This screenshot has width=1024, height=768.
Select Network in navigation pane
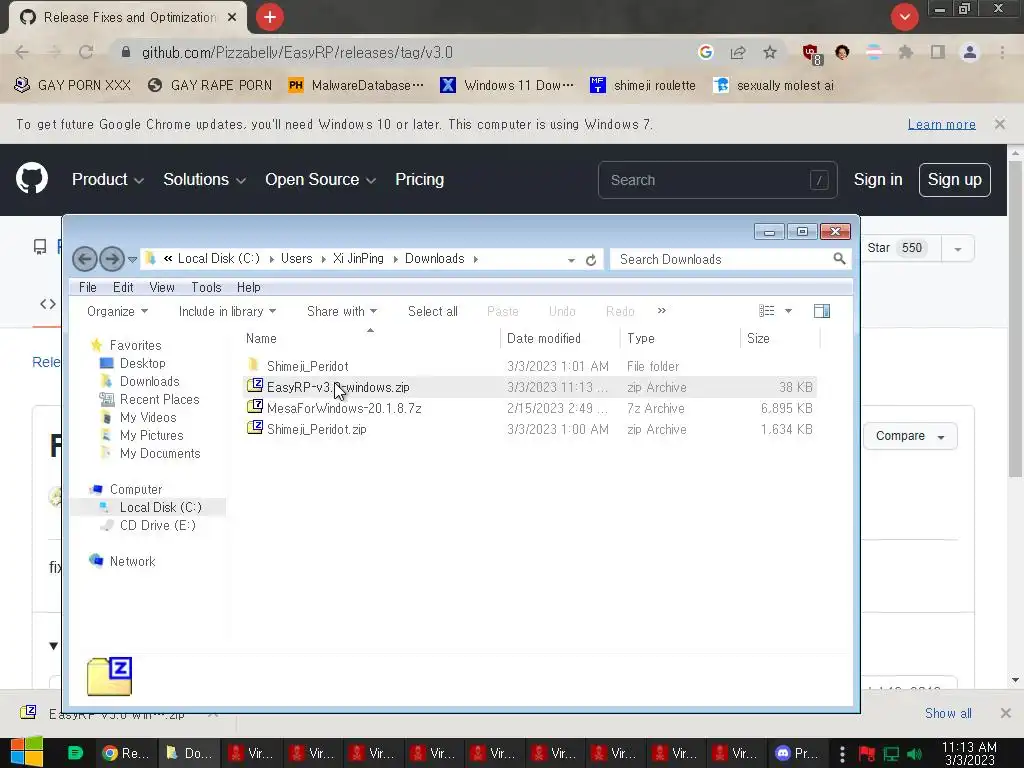132,562
